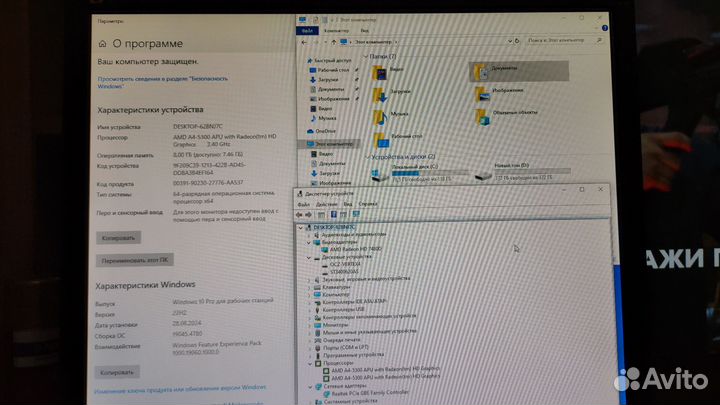Open Вид tab in File Explorer ribbon

click(x=364, y=31)
